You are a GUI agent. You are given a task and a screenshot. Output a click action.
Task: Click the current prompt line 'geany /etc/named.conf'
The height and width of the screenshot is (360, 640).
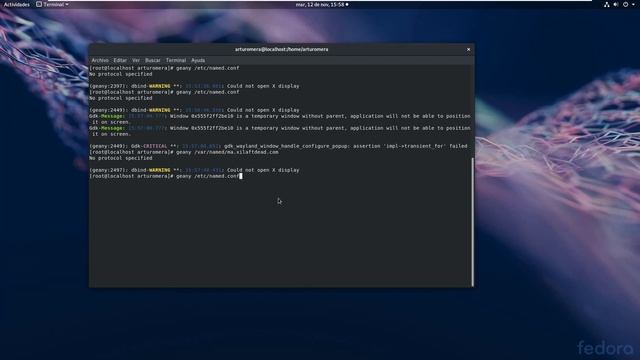point(166,176)
